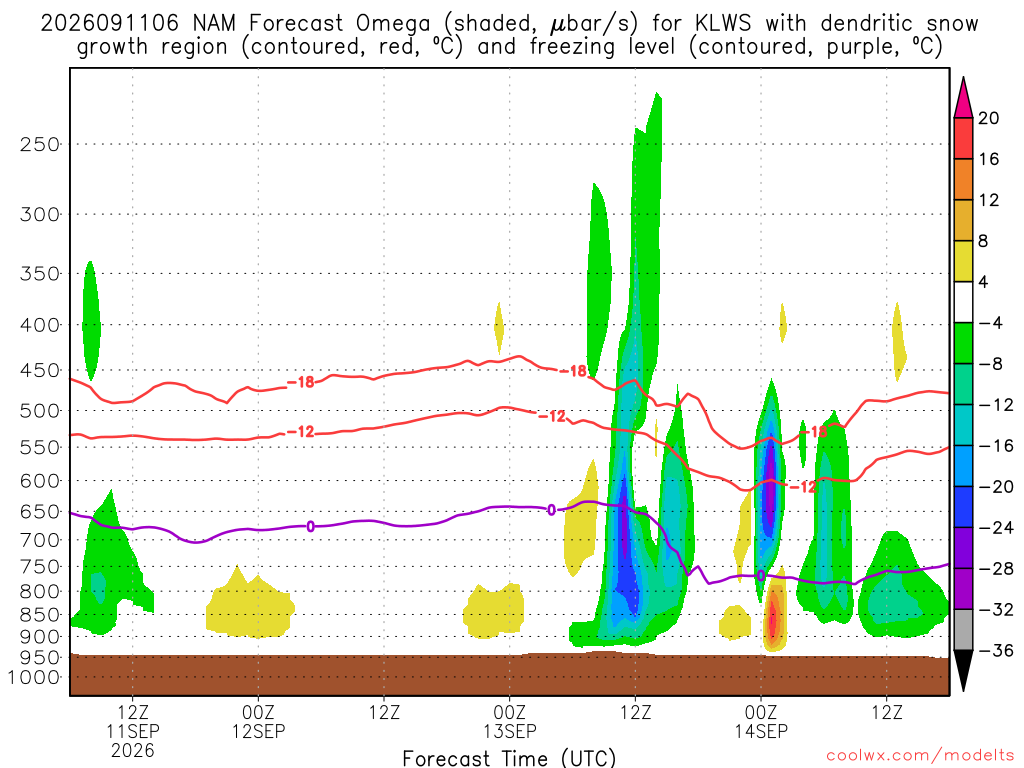Click the orange 12-16 colorbar swatch
Viewport: 1024px width, 768px height.
click(x=963, y=180)
